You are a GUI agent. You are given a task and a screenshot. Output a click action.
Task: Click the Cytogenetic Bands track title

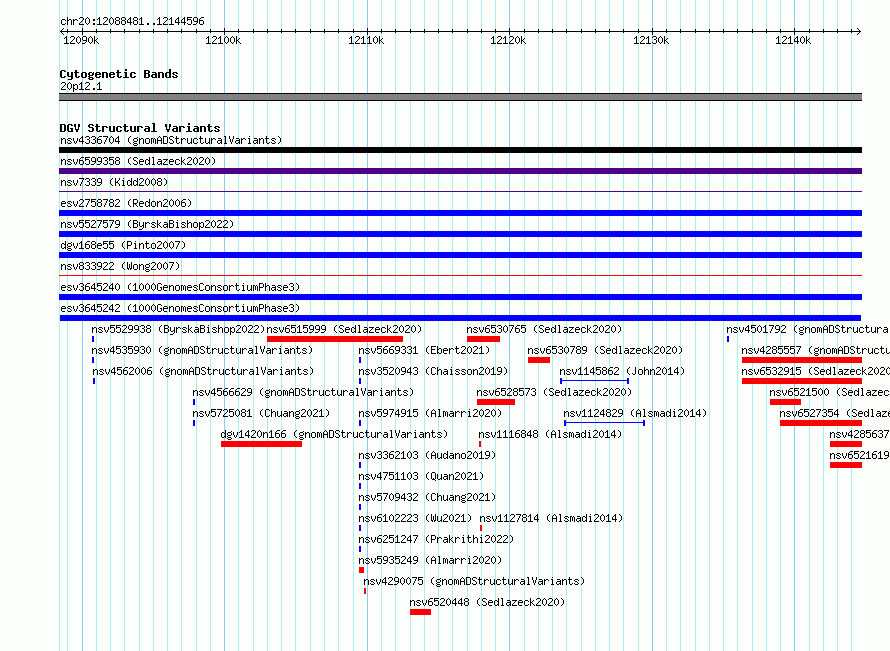tap(119, 74)
